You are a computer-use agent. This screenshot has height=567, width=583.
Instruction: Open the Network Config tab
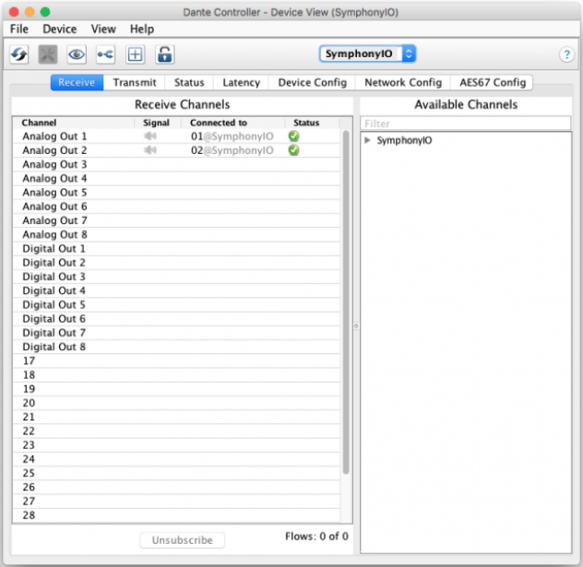coord(403,82)
